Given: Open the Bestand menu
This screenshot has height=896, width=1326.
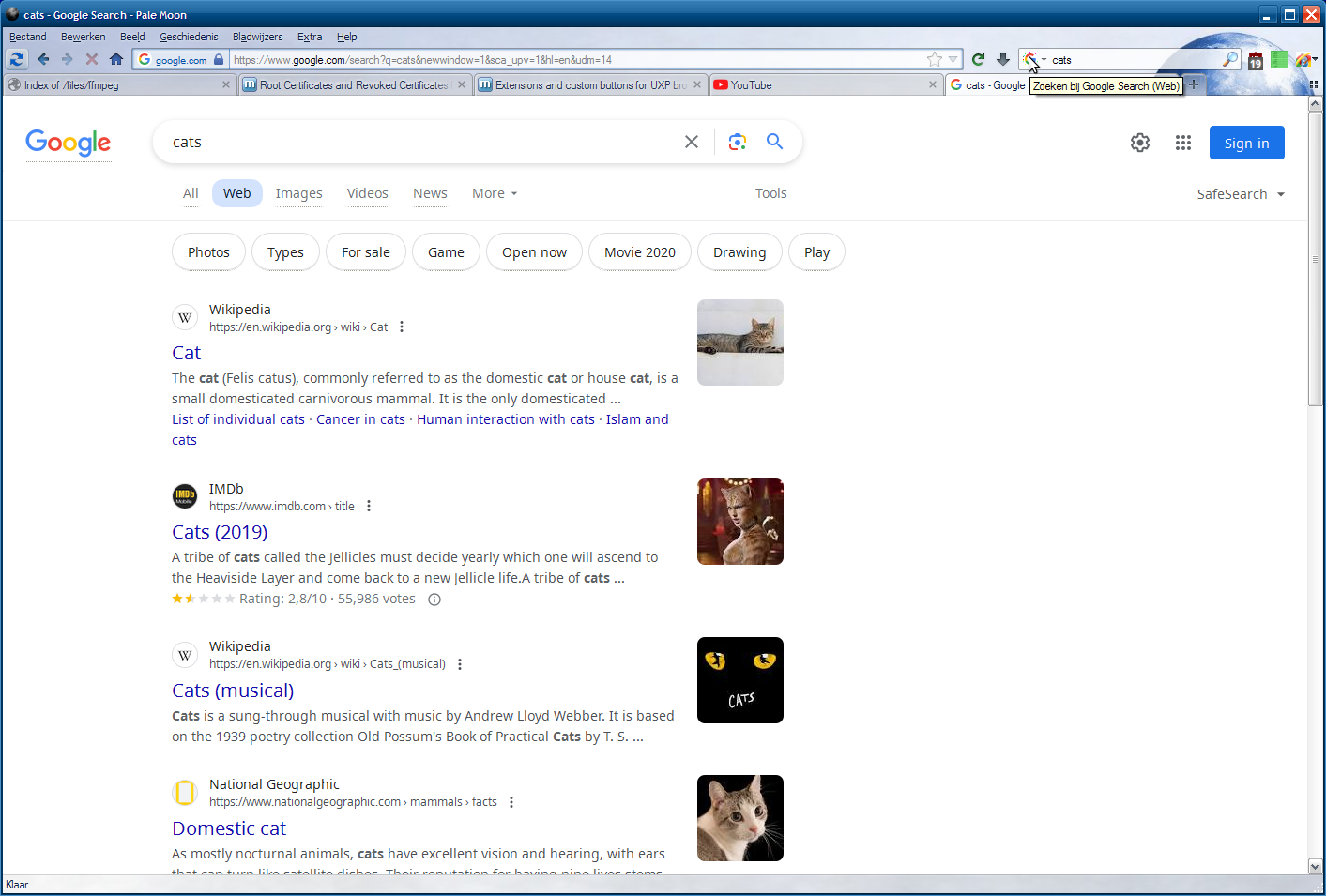Looking at the screenshot, I should [28, 37].
